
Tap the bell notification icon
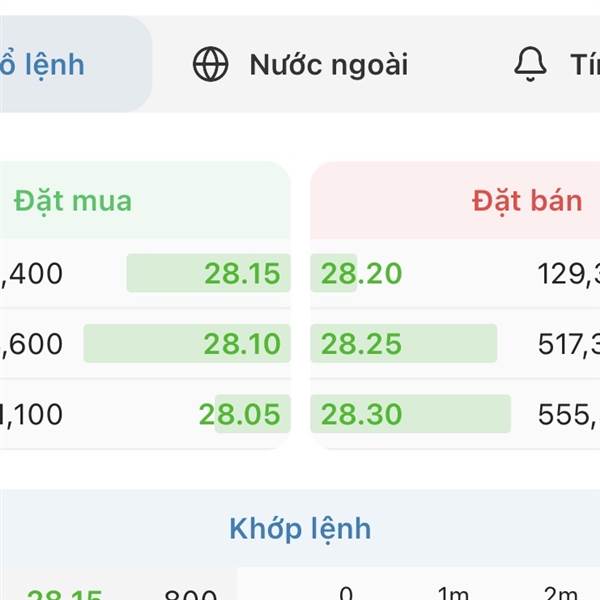(530, 65)
